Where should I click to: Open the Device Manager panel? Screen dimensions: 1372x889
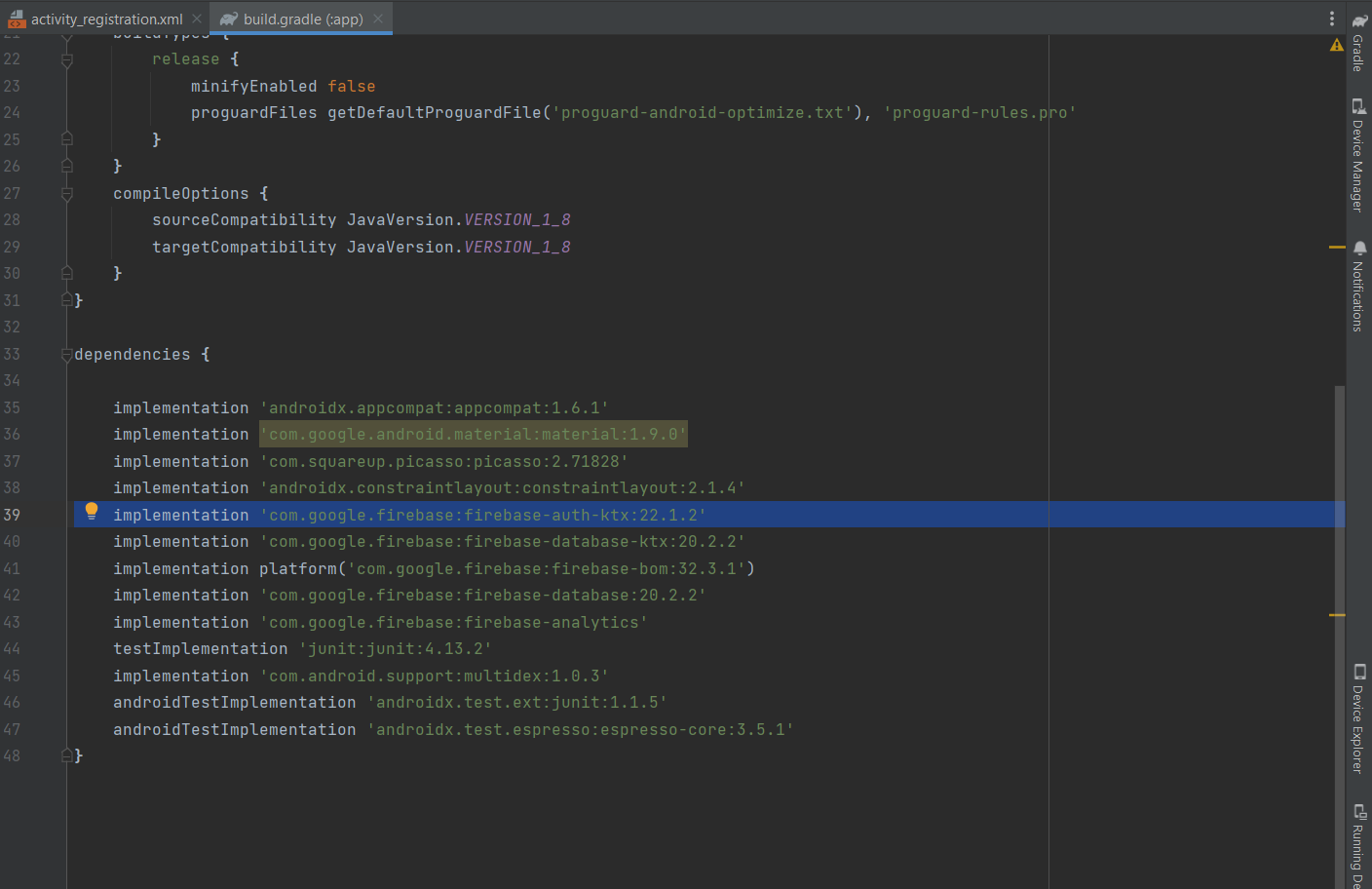click(1358, 154)
